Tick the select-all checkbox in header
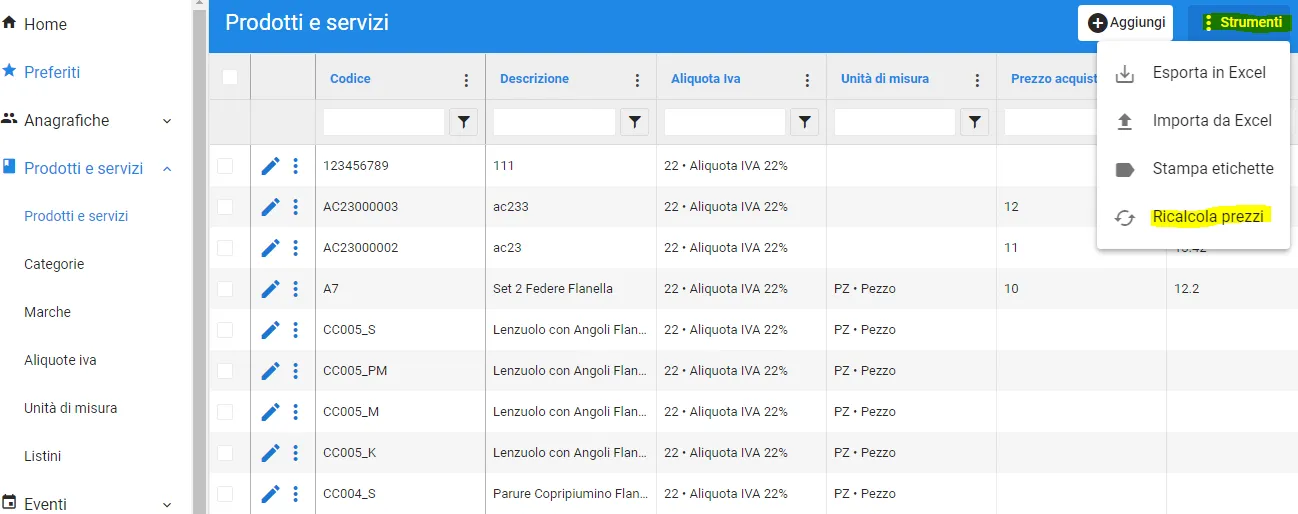1298x514 pixels. (x=230, y=77)
